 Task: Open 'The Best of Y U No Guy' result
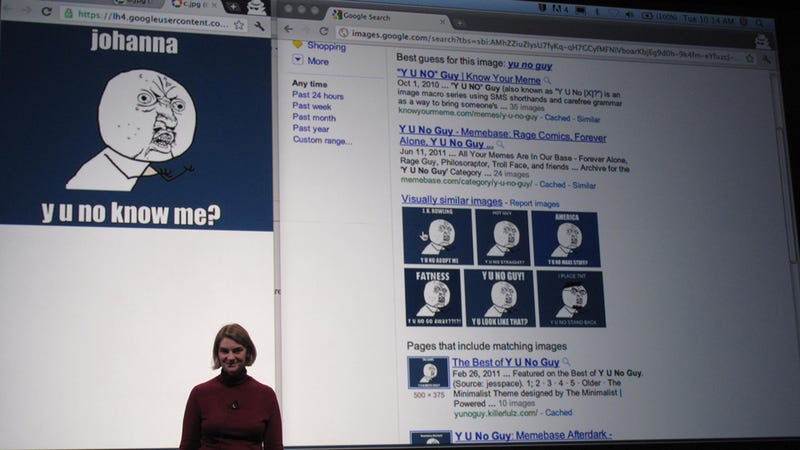505,362
